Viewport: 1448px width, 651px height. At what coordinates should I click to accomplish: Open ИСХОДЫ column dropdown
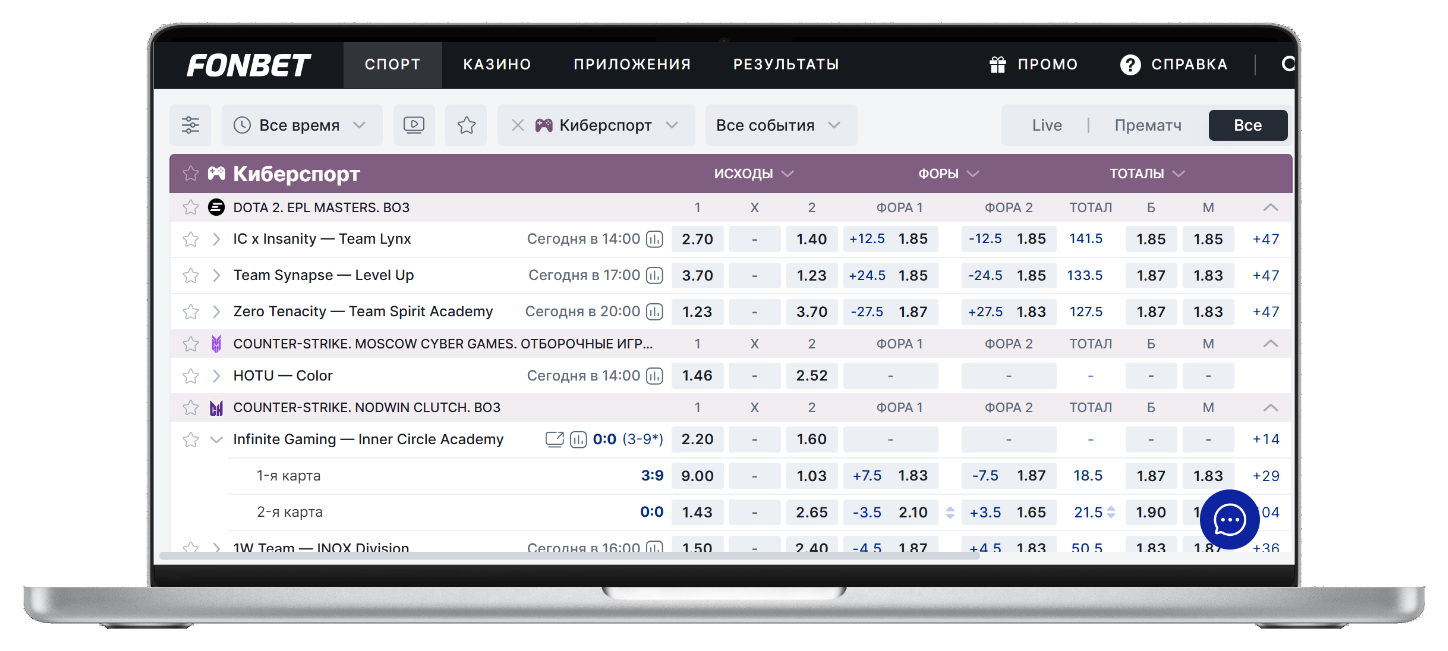pos(754,174)
